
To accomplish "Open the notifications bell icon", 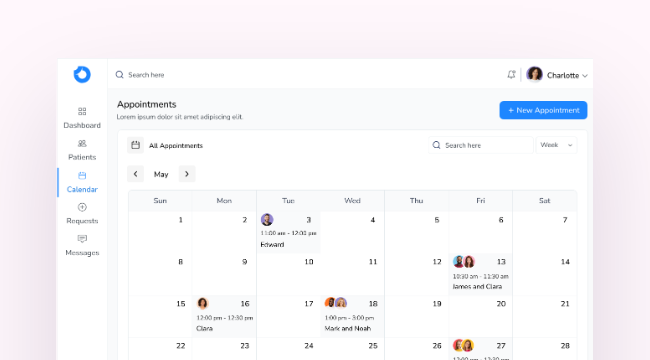I will point(511,75).
